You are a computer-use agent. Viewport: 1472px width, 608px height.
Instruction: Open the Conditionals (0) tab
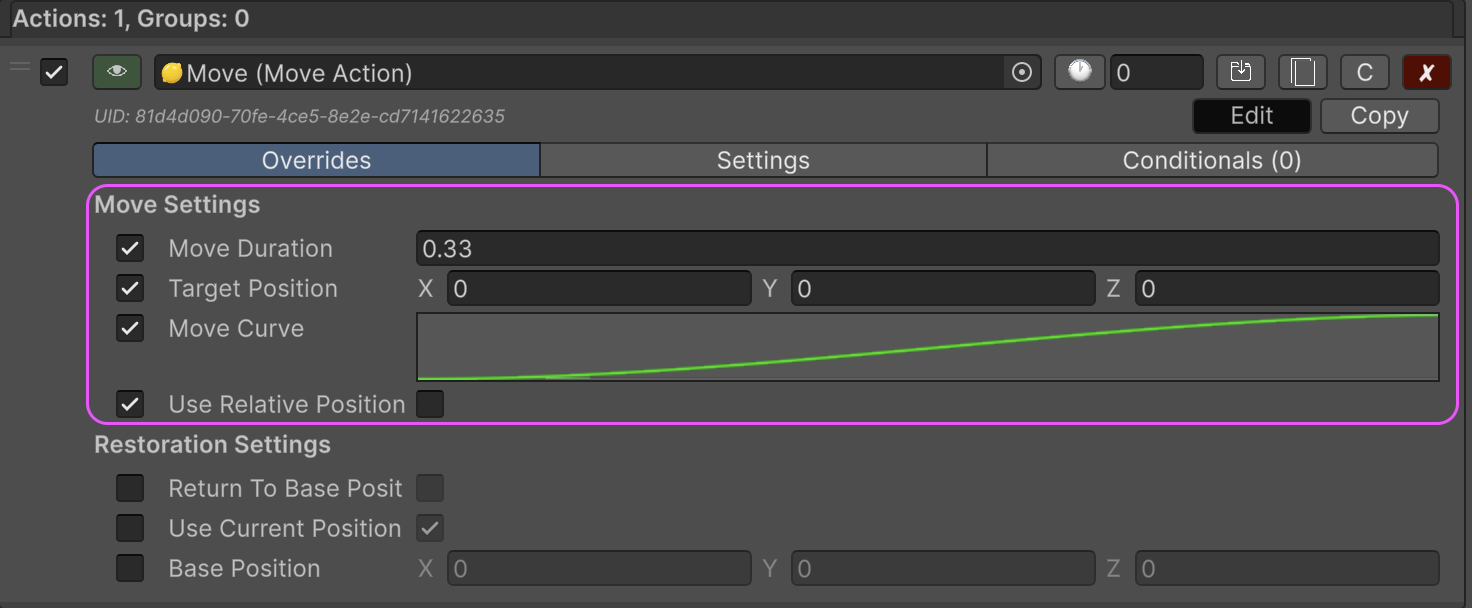pyautogui.click(x=1211, y=160)
